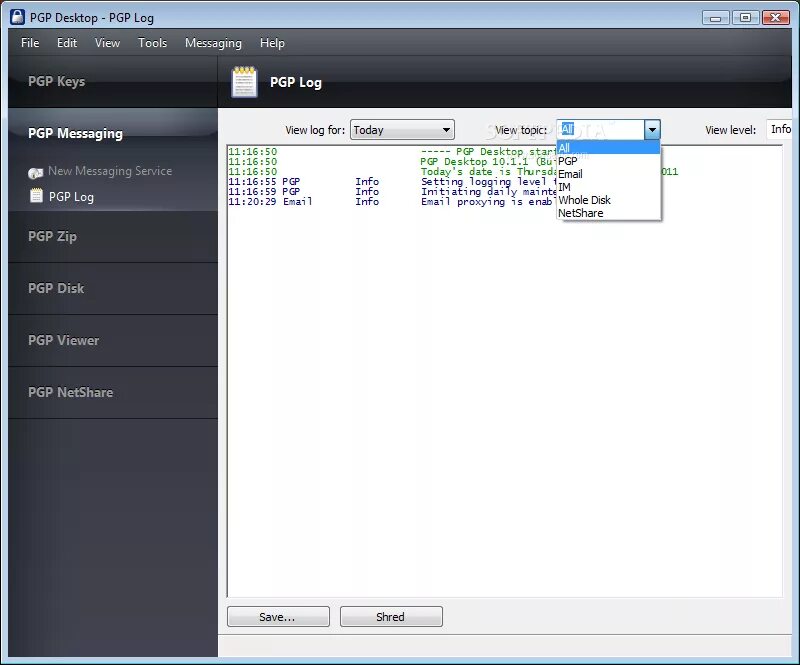Click the PGP Log notepad icon in header
800x665 pixels.
pyautogui.click(x=244, y=82)
